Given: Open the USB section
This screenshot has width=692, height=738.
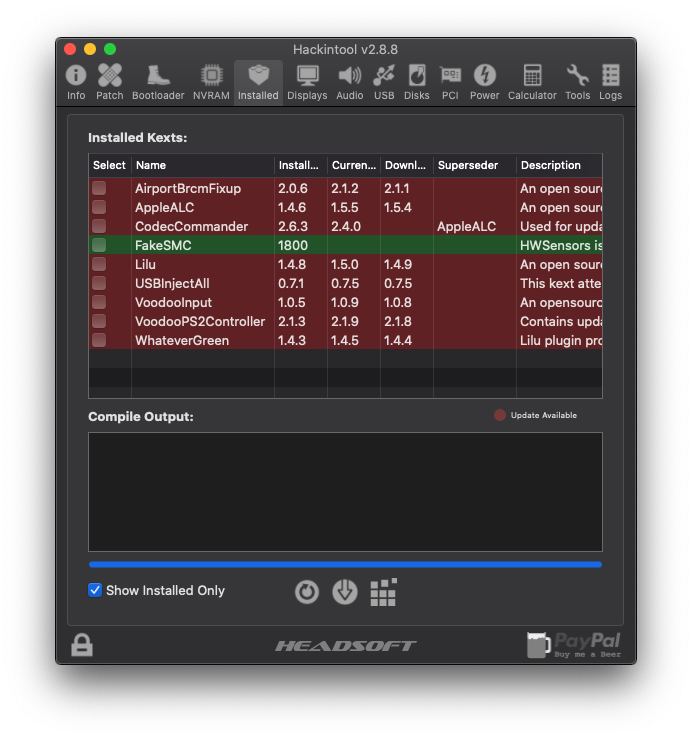Looking at the screenshot, I should (384, 82).
